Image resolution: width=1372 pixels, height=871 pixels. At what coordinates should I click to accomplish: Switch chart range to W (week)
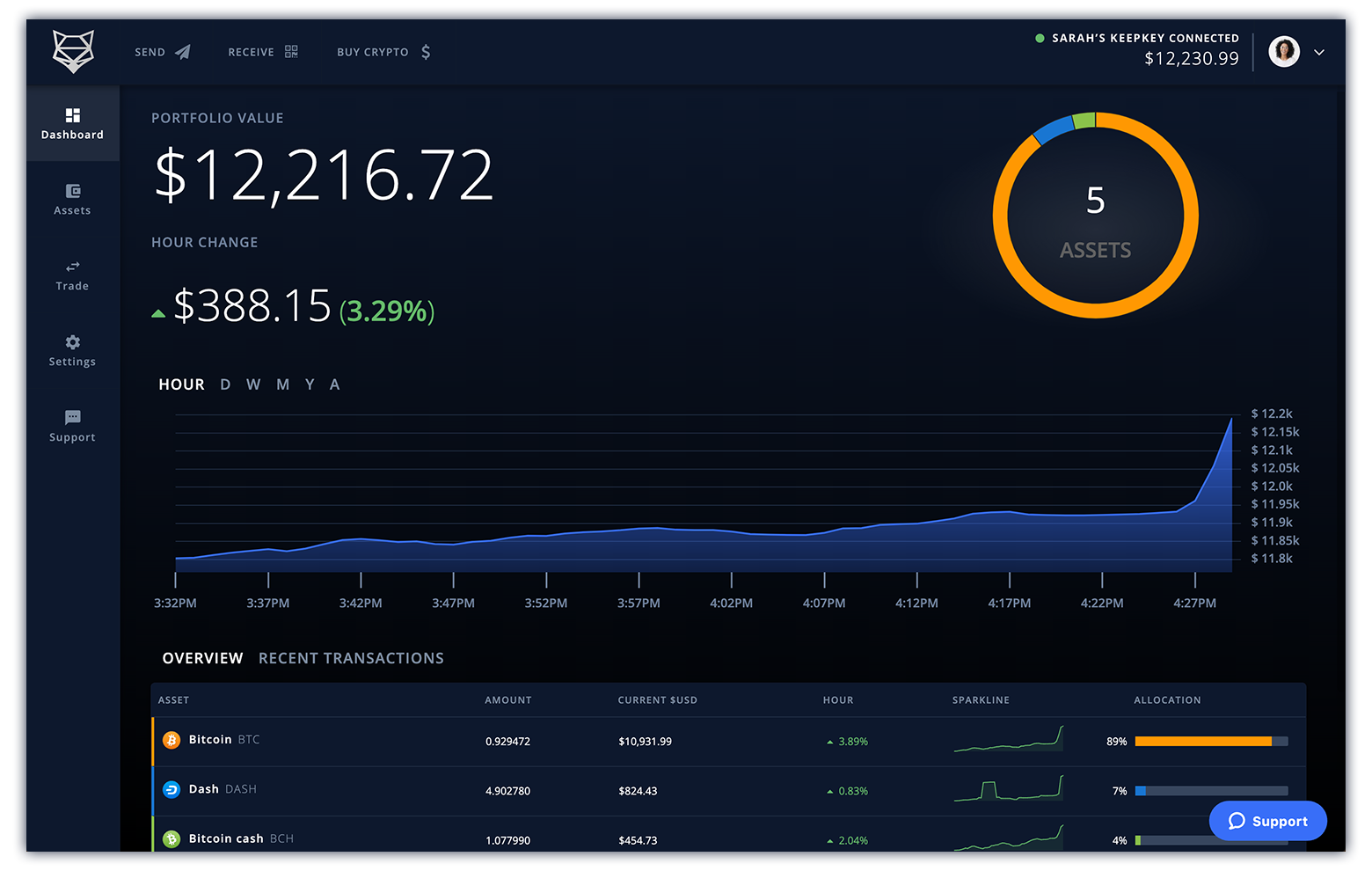click(253, 384)
